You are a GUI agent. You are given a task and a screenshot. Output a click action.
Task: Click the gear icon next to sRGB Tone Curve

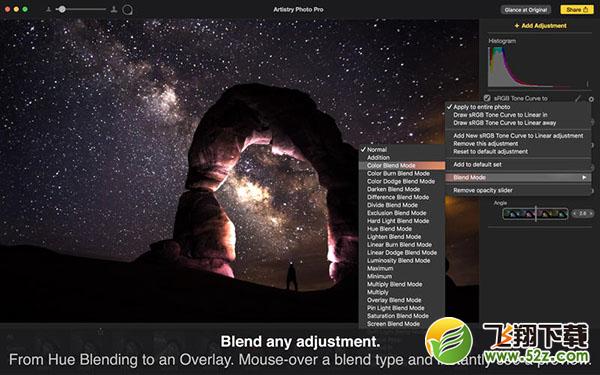click(x=591, y=99)
